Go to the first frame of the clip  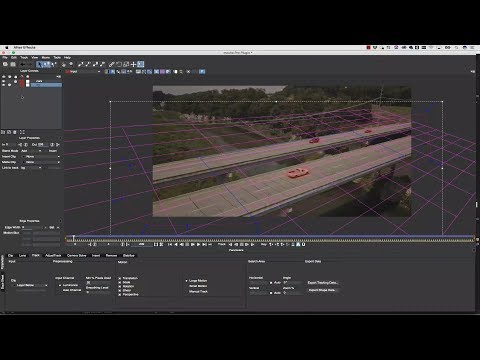coord(170,244)
